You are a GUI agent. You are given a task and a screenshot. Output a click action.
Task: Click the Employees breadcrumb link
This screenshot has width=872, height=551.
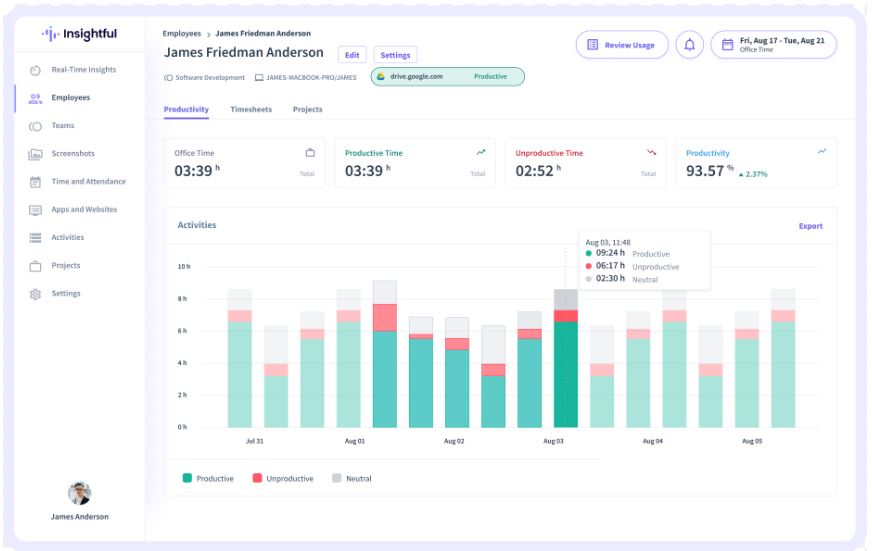click(x=182, y=33)
